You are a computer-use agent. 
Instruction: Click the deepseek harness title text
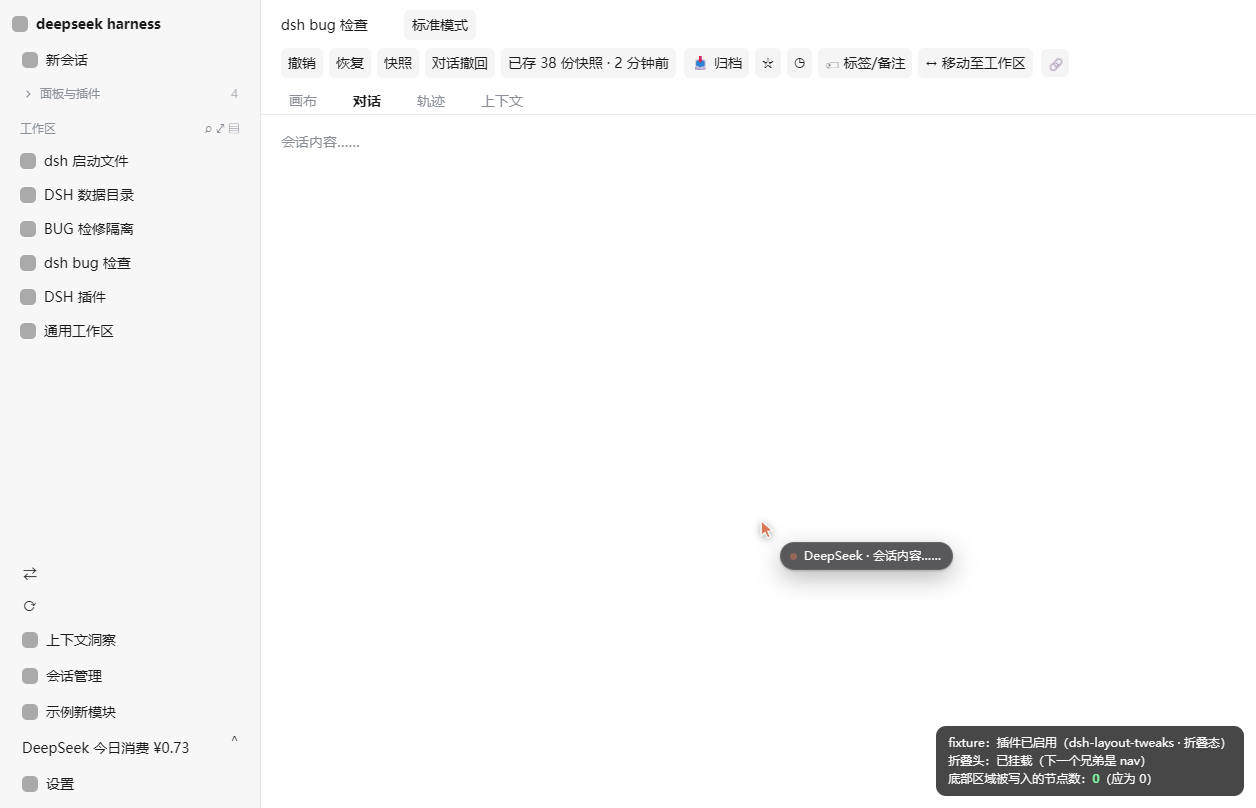pyautogui.click(x=98, y=24)
